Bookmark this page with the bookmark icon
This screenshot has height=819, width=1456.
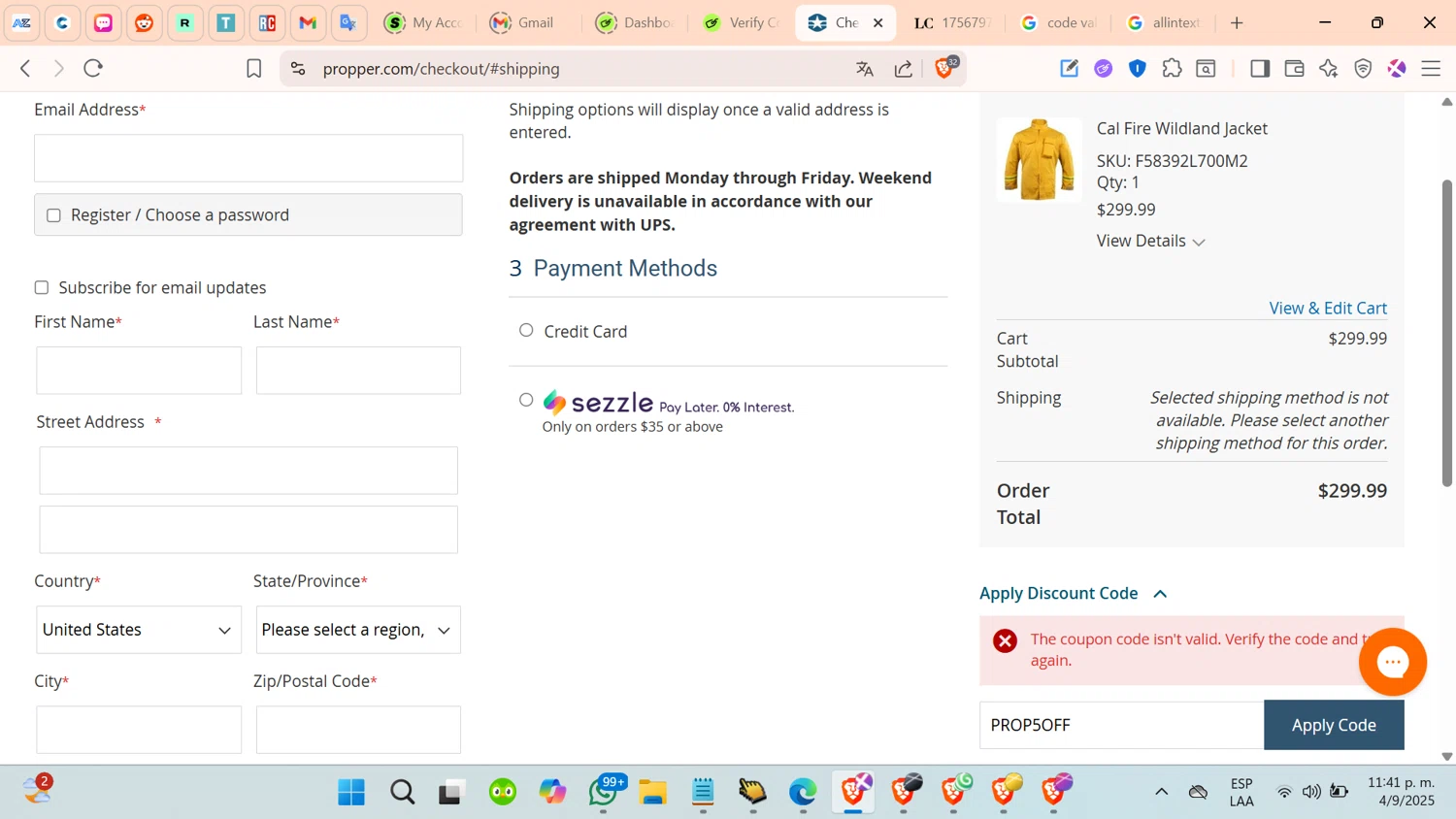[253, 69]
